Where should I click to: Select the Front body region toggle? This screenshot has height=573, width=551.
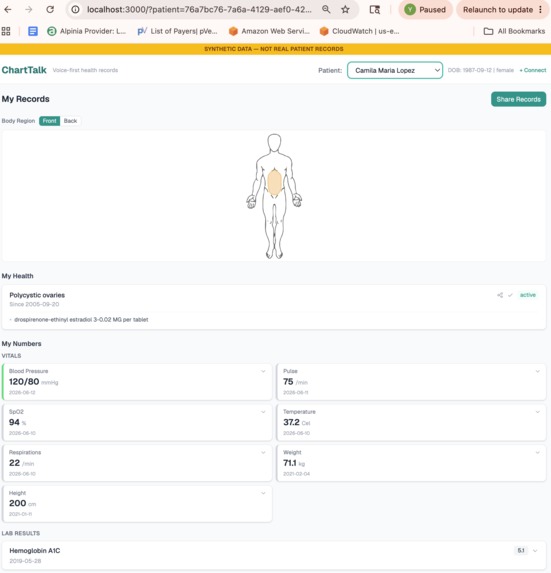tap(49, 121)
